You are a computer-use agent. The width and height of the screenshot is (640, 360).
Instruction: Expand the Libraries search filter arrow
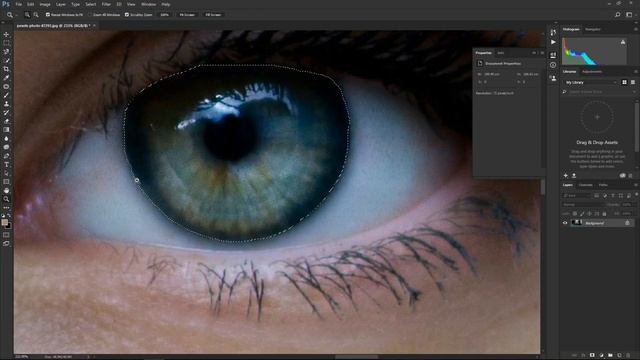click(634, 92)
